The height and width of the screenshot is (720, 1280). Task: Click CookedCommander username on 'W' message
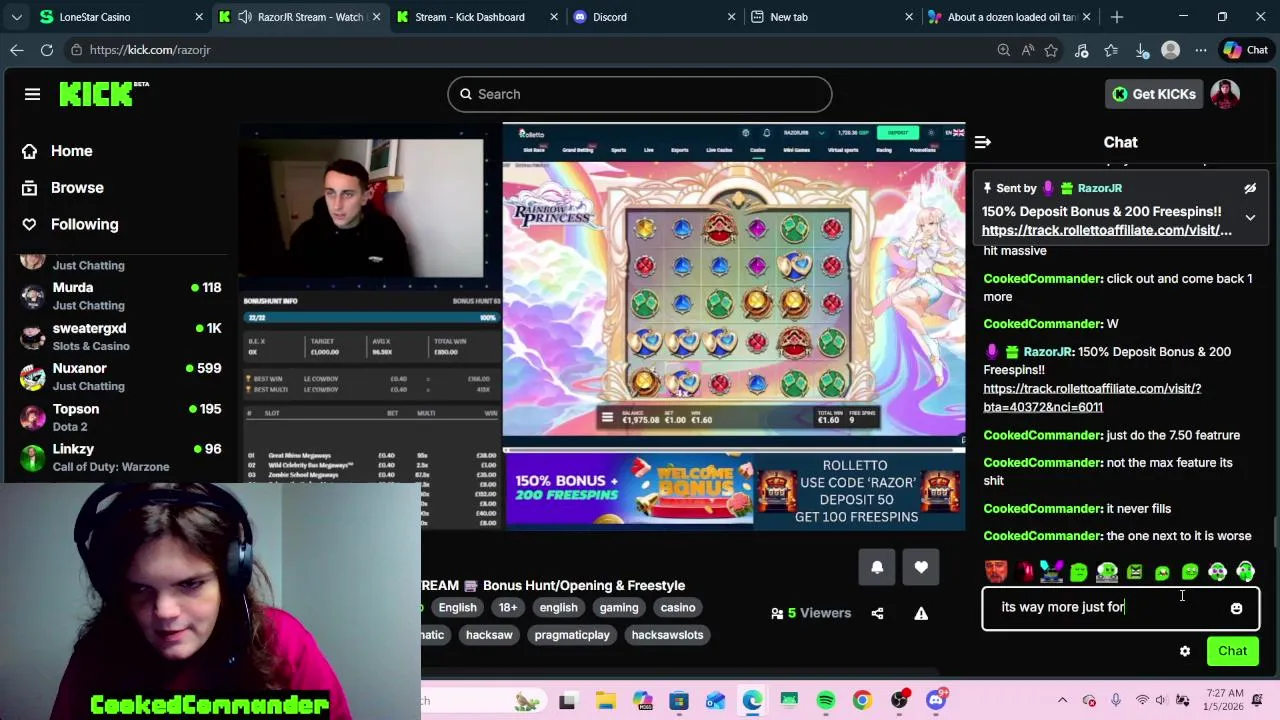pos(1042,324)
